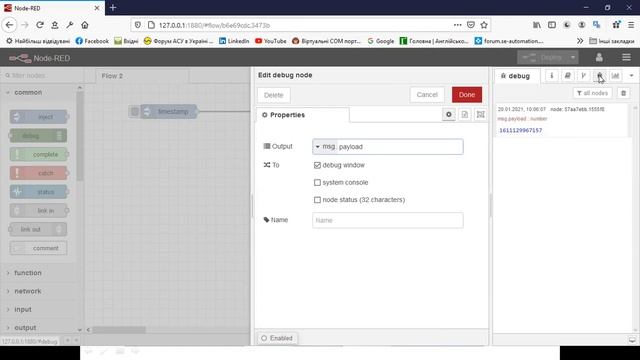Image resolution: width=640 pixels, height=360 pixels.
Task: Reload the current browser page
Action: click(40, 25)
